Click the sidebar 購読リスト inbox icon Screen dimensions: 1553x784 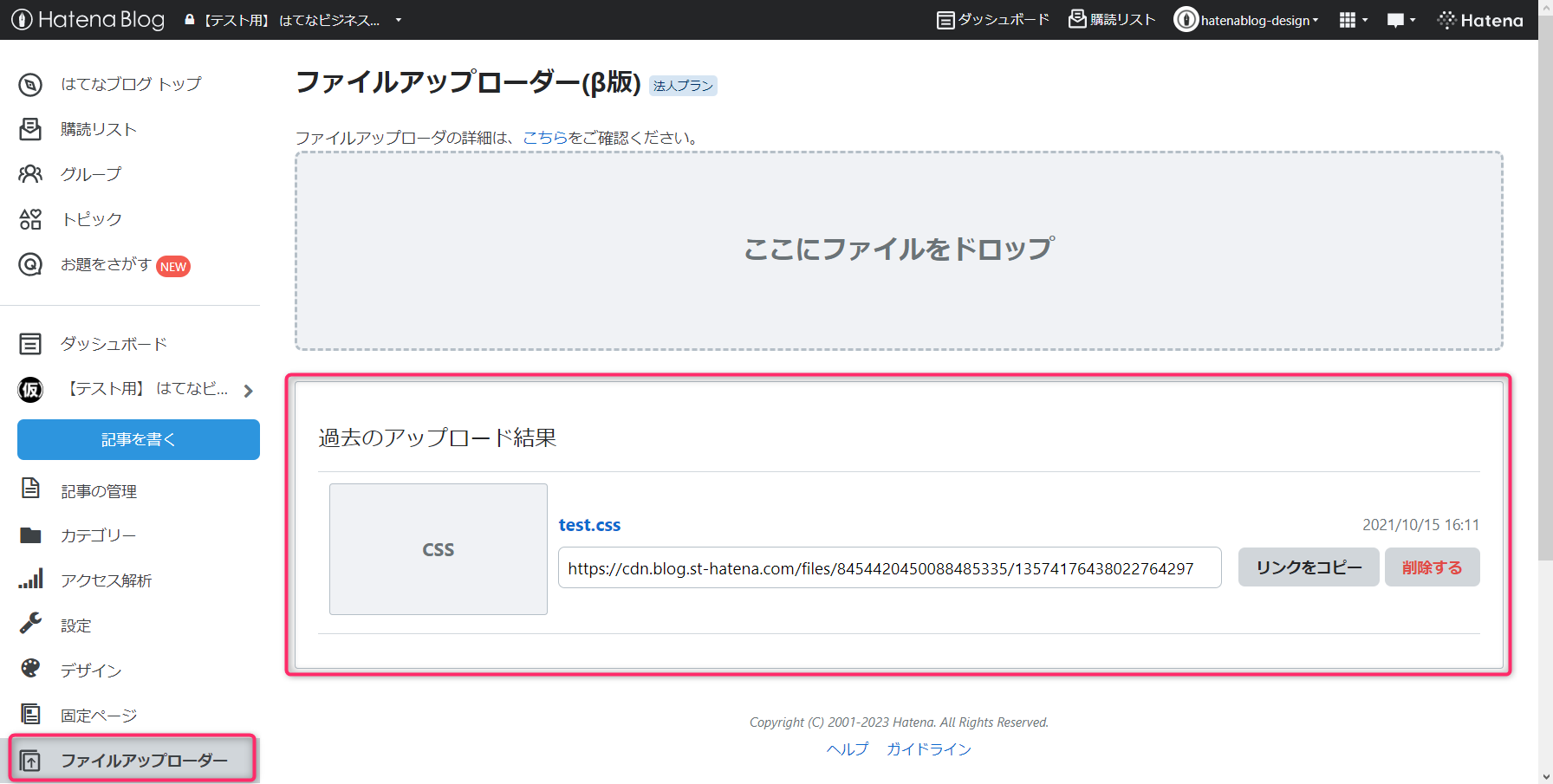tap(30, 129)
